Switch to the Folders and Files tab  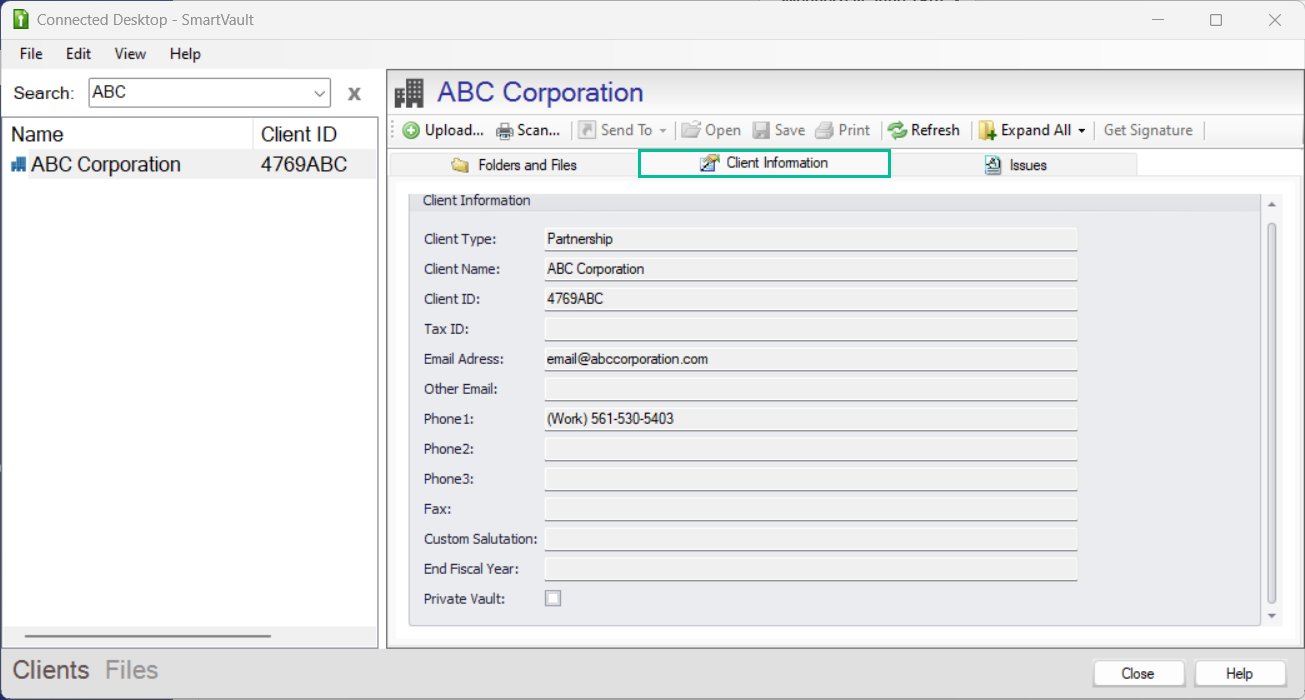514,165
